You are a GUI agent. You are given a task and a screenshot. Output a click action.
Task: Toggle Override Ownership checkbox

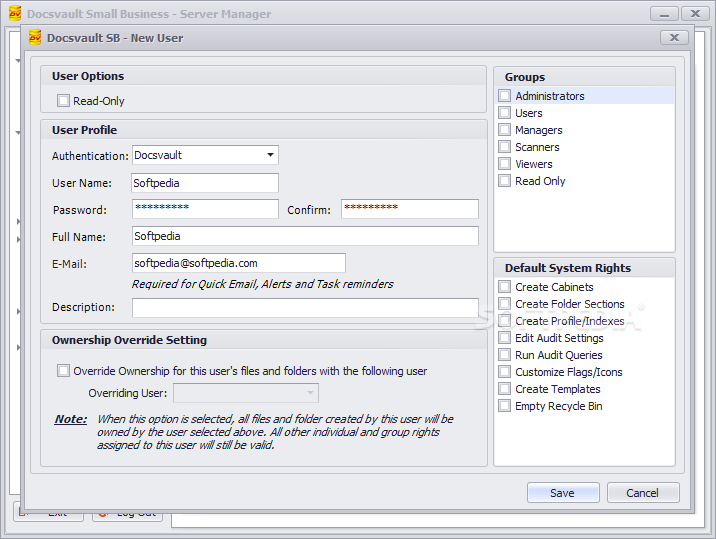(63, 370)
